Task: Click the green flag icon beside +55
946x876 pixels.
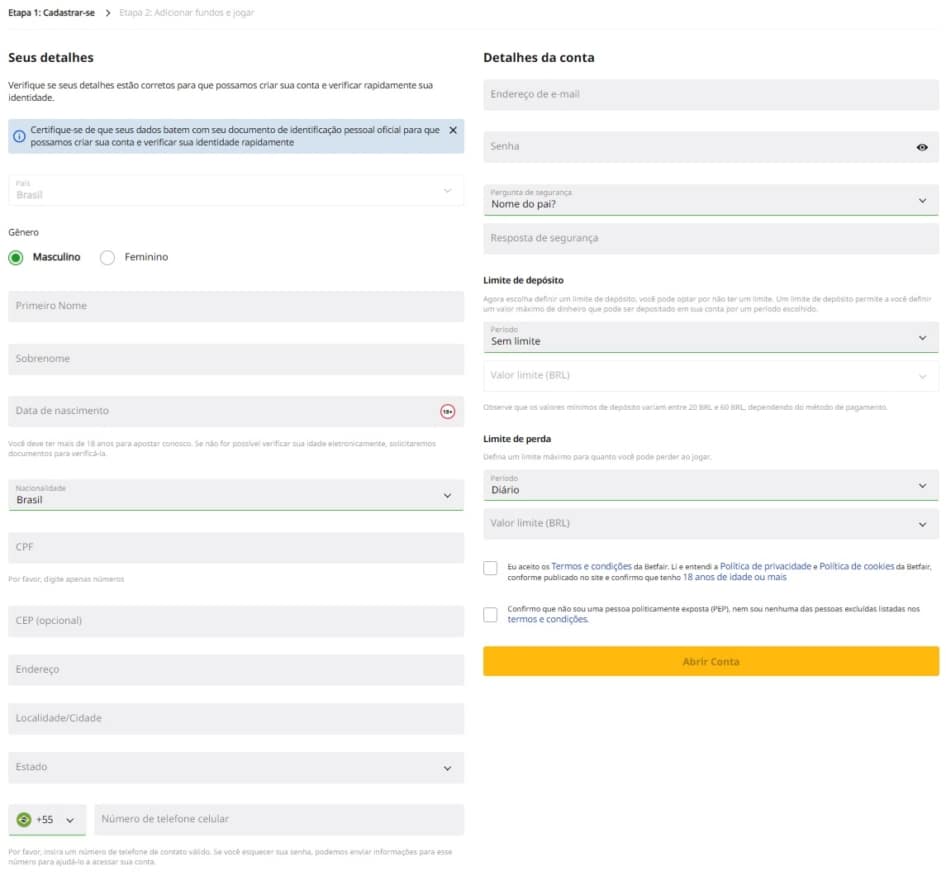Action: click(24, 819)
